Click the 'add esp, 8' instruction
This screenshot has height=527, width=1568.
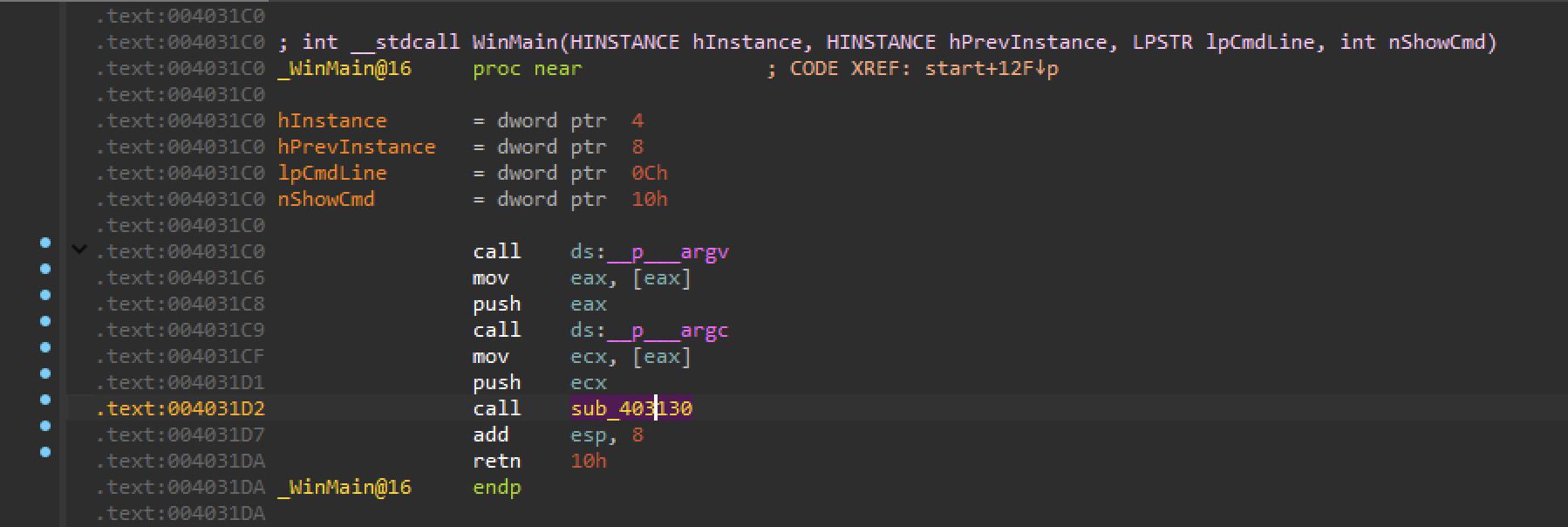click(x=558, y=435)
